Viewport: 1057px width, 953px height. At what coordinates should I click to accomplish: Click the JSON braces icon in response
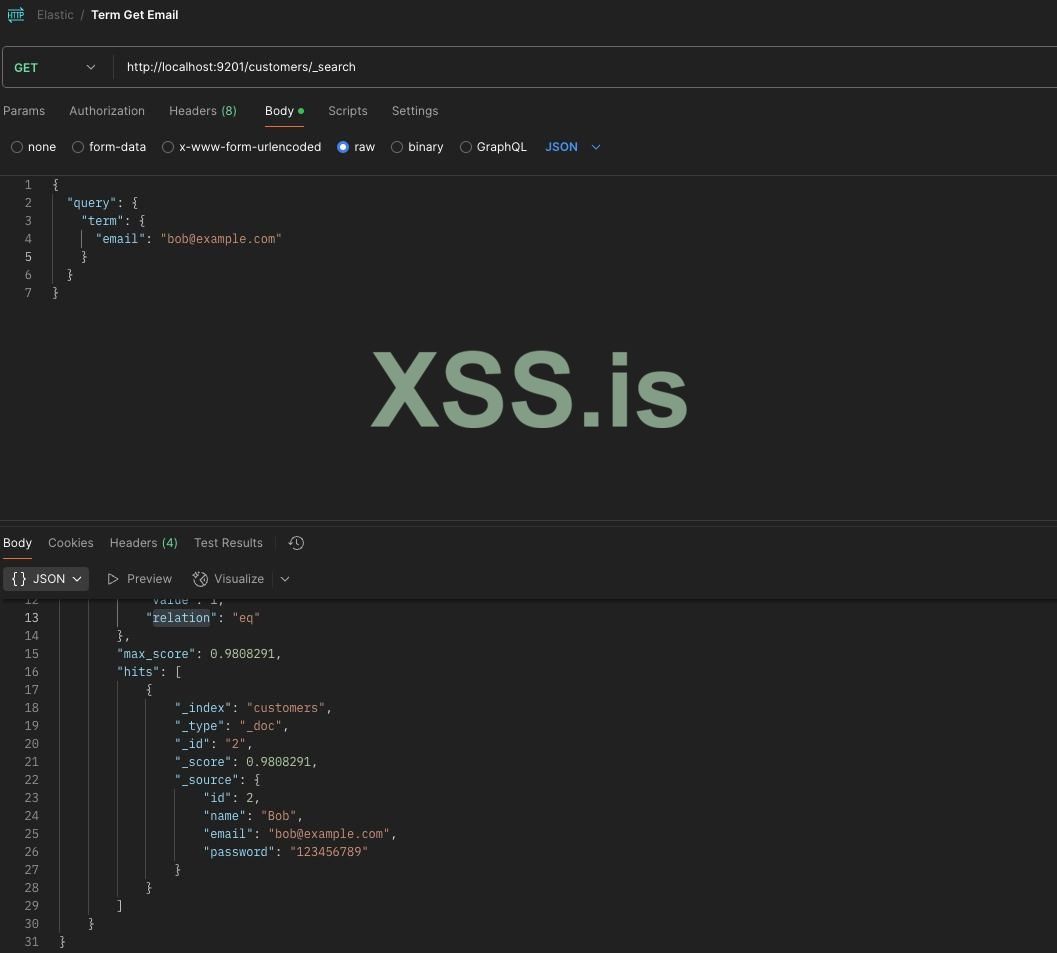(19, 579)
